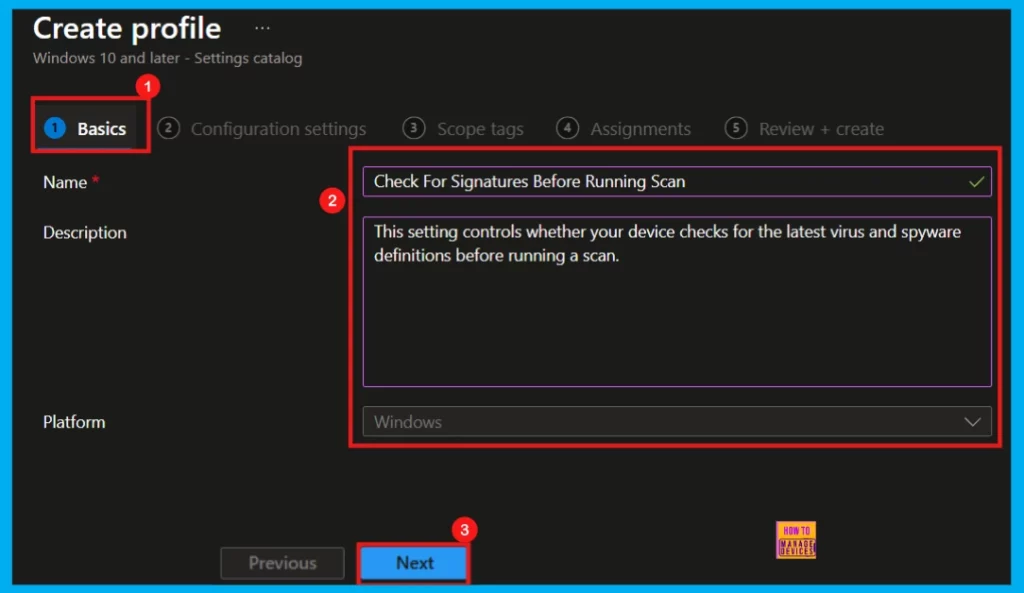The height and width of the screenshot is (593, 1024).
Task: Open the ellipsis menu beside Create profile
Action: pyautogui.click(x=263, y=28)
